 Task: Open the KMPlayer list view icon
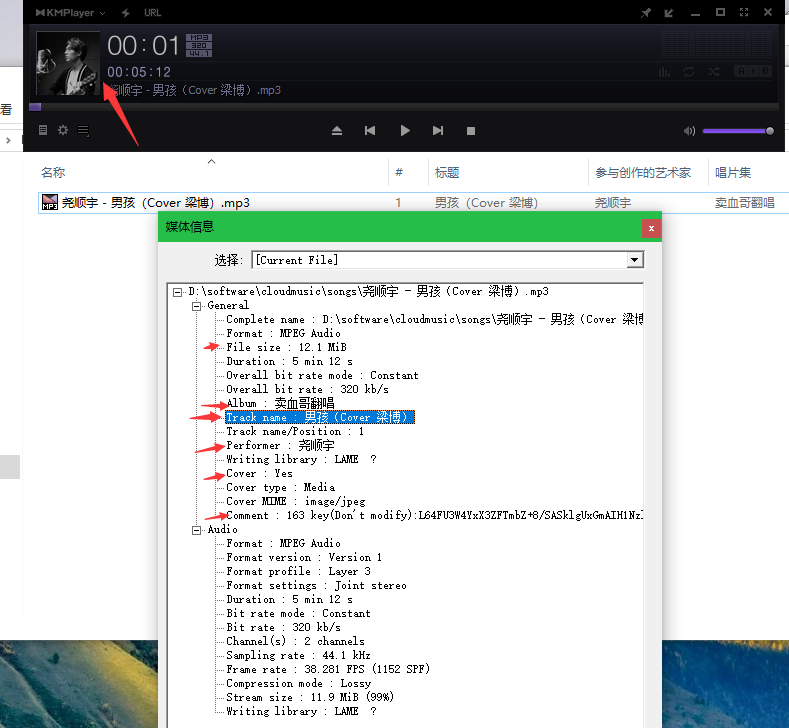click(x=83, y=131)
